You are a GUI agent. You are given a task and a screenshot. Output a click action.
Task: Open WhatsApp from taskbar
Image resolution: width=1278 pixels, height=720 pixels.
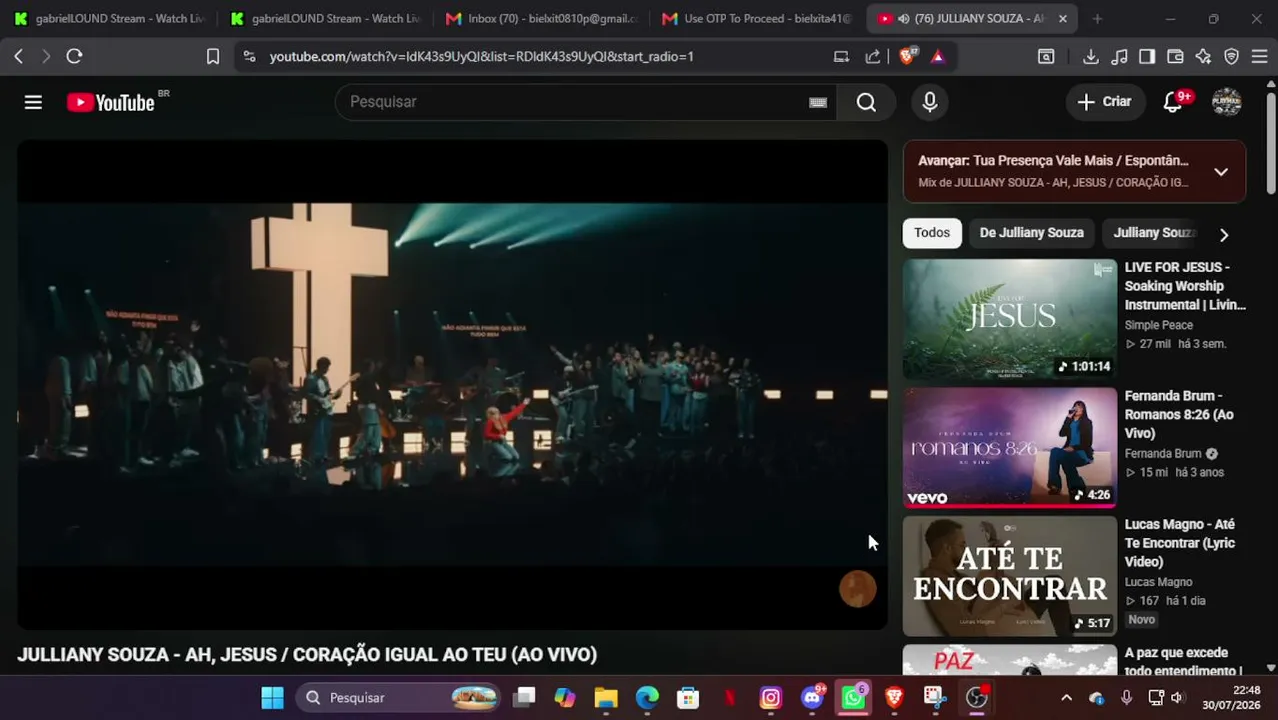point(853,697)
